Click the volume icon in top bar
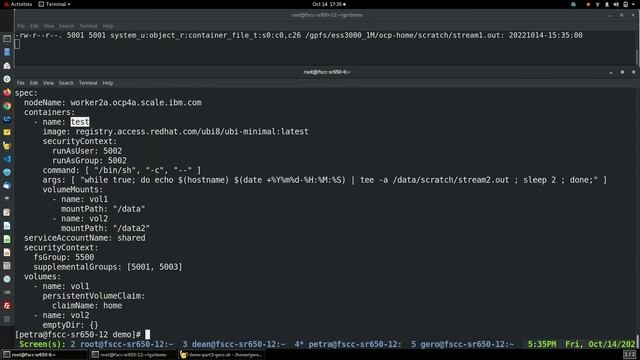640x360 pixels. click(x=616, y=4)
